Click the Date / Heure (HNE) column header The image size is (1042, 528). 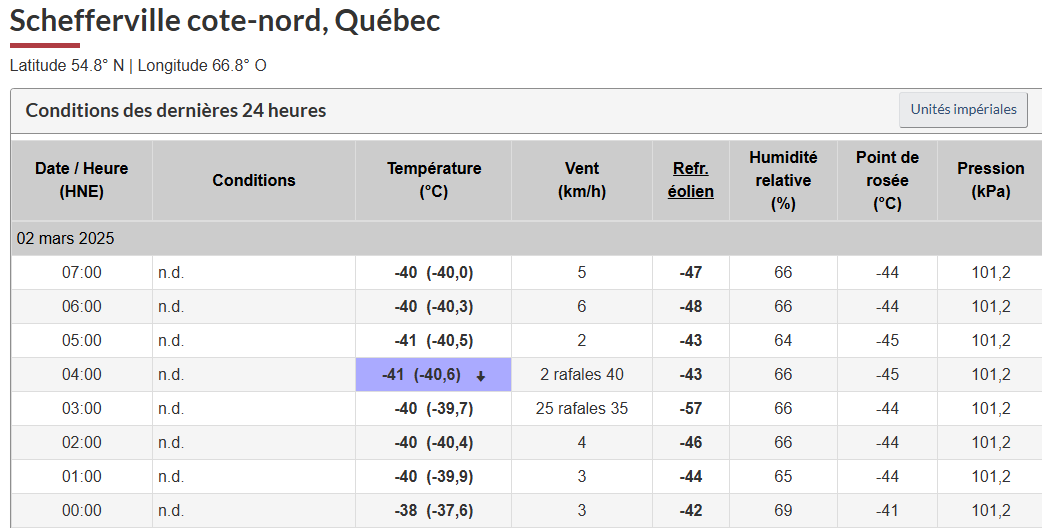tap(82, 180)
